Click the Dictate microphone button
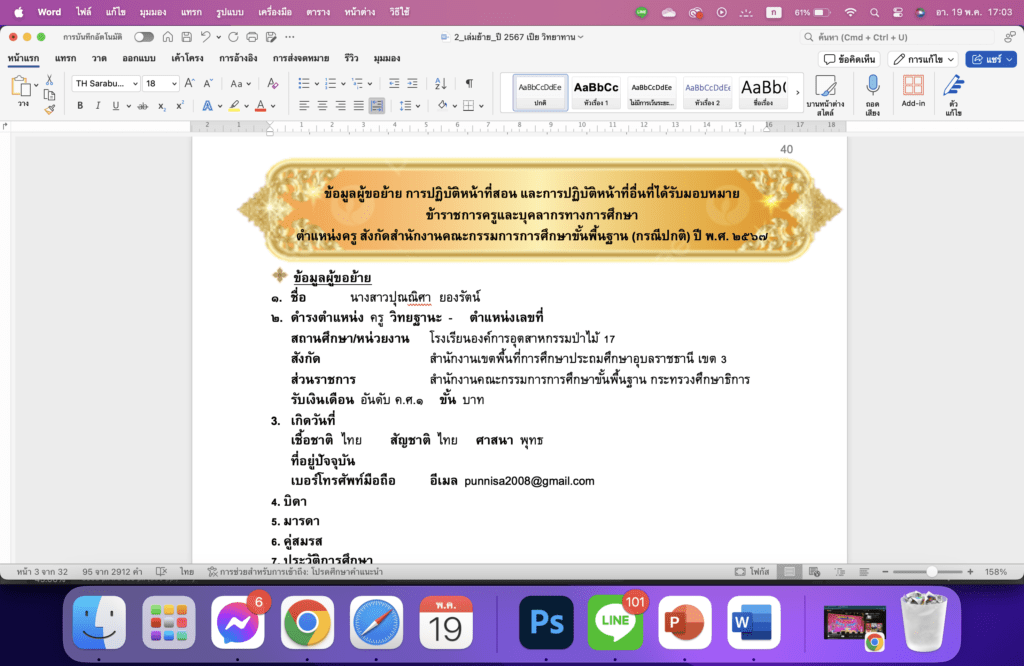Screen dimensions: 1024x666 [872, 95]
